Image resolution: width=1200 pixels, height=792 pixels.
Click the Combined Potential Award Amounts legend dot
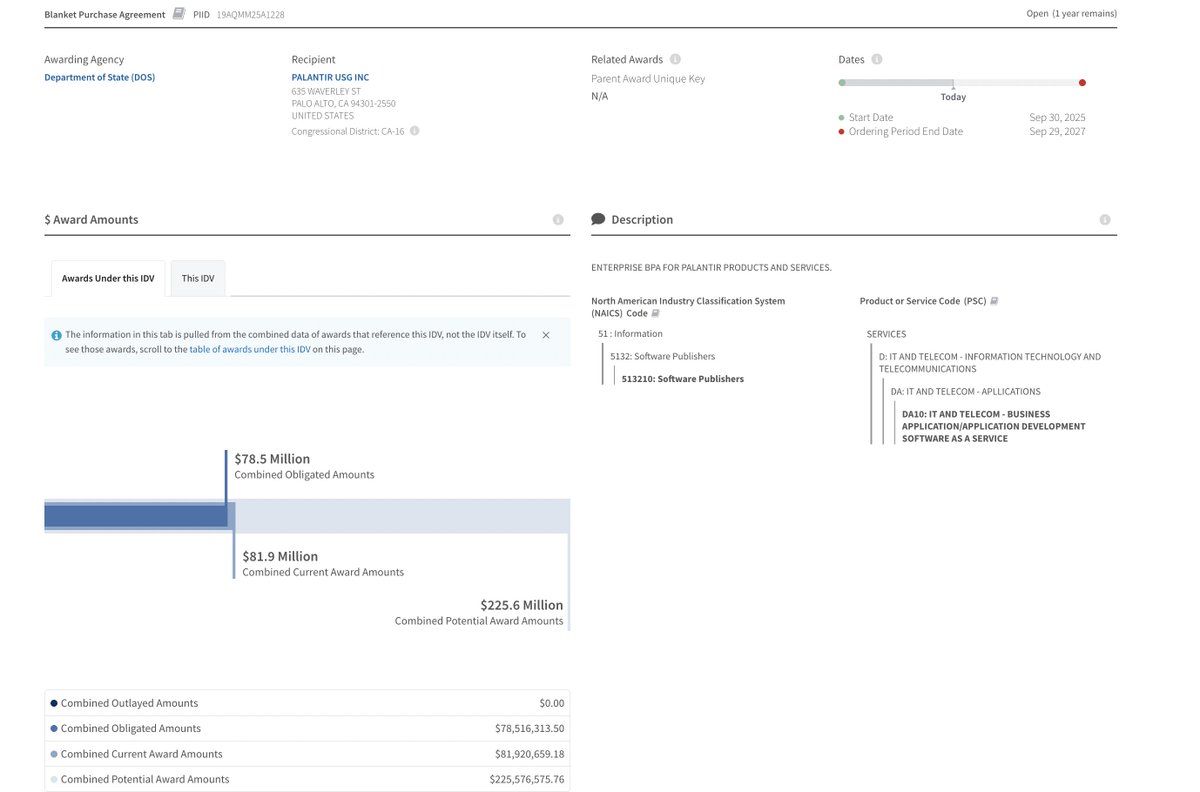click(54, 779)
